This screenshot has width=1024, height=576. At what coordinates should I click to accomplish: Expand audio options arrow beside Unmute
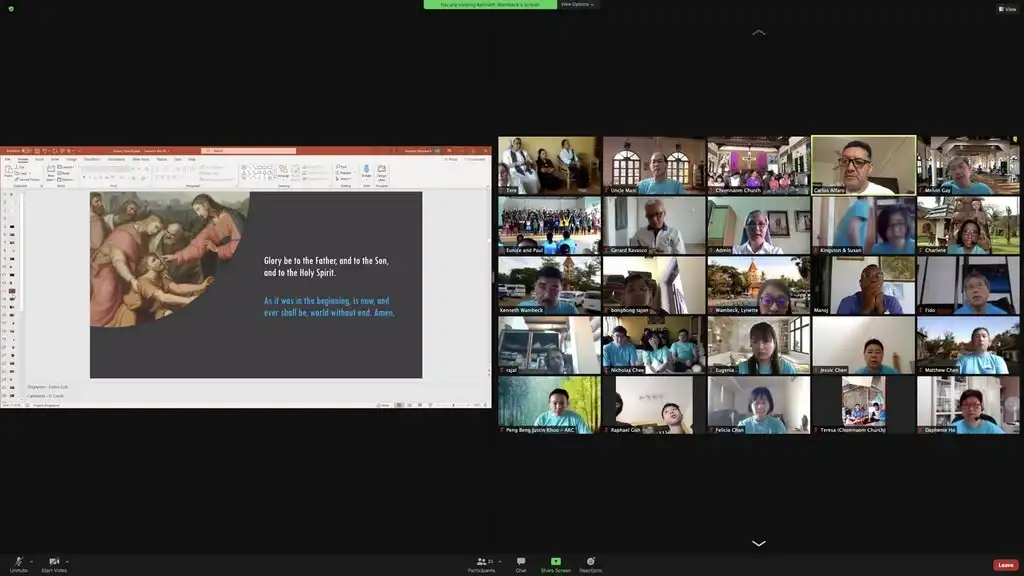[x=31, y=562]
